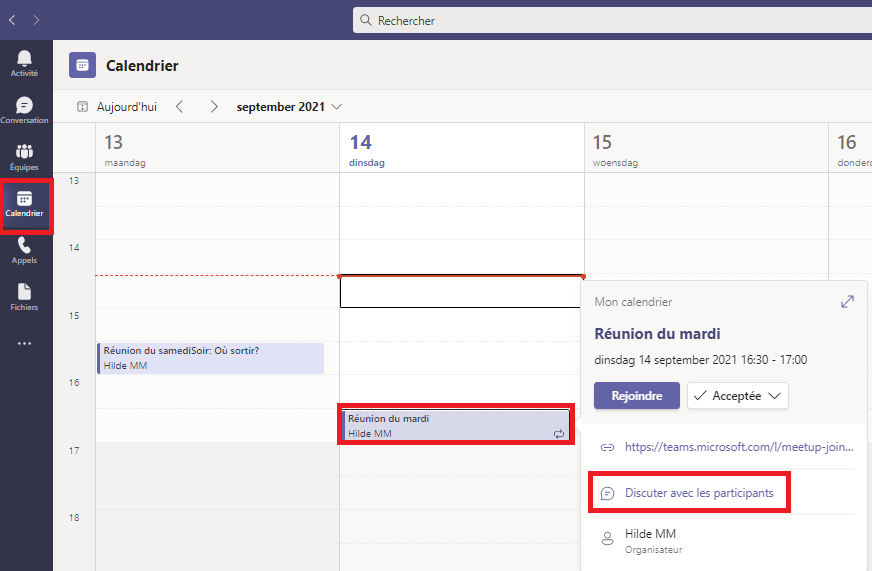Click Discuter avec les participants

tap(699, 493)
